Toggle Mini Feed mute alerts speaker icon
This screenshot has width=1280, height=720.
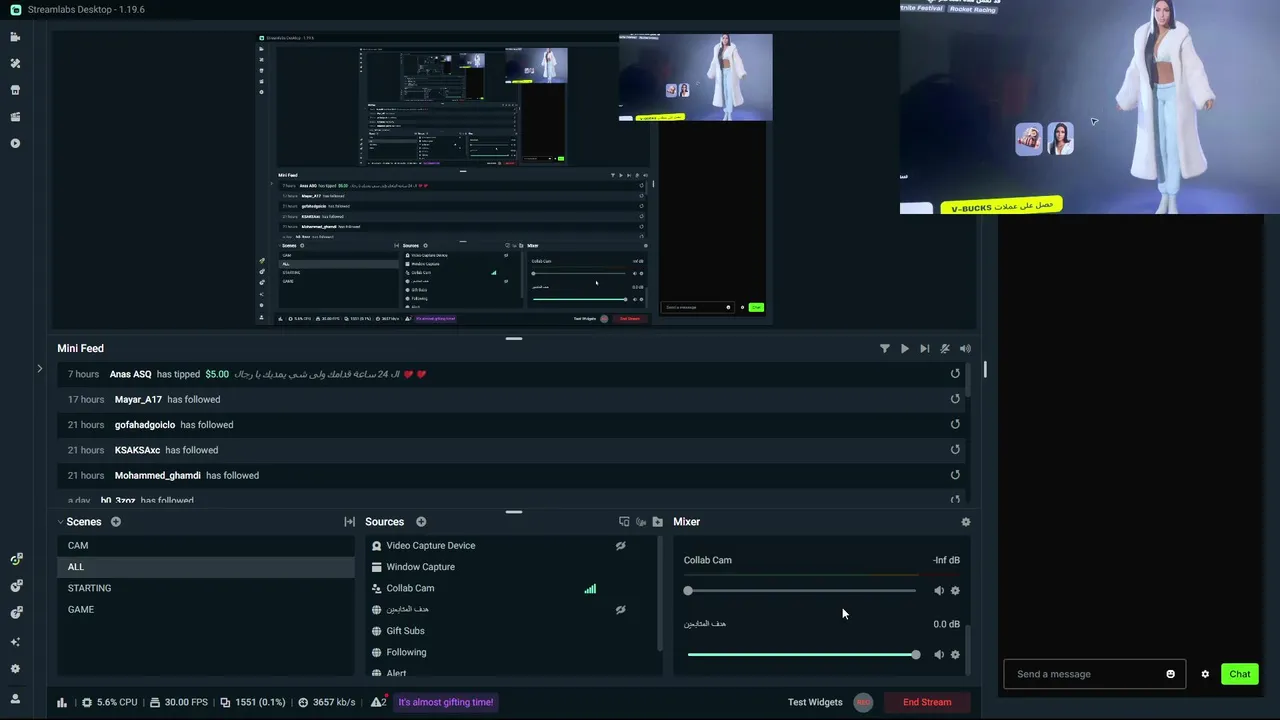coord(965,349)
